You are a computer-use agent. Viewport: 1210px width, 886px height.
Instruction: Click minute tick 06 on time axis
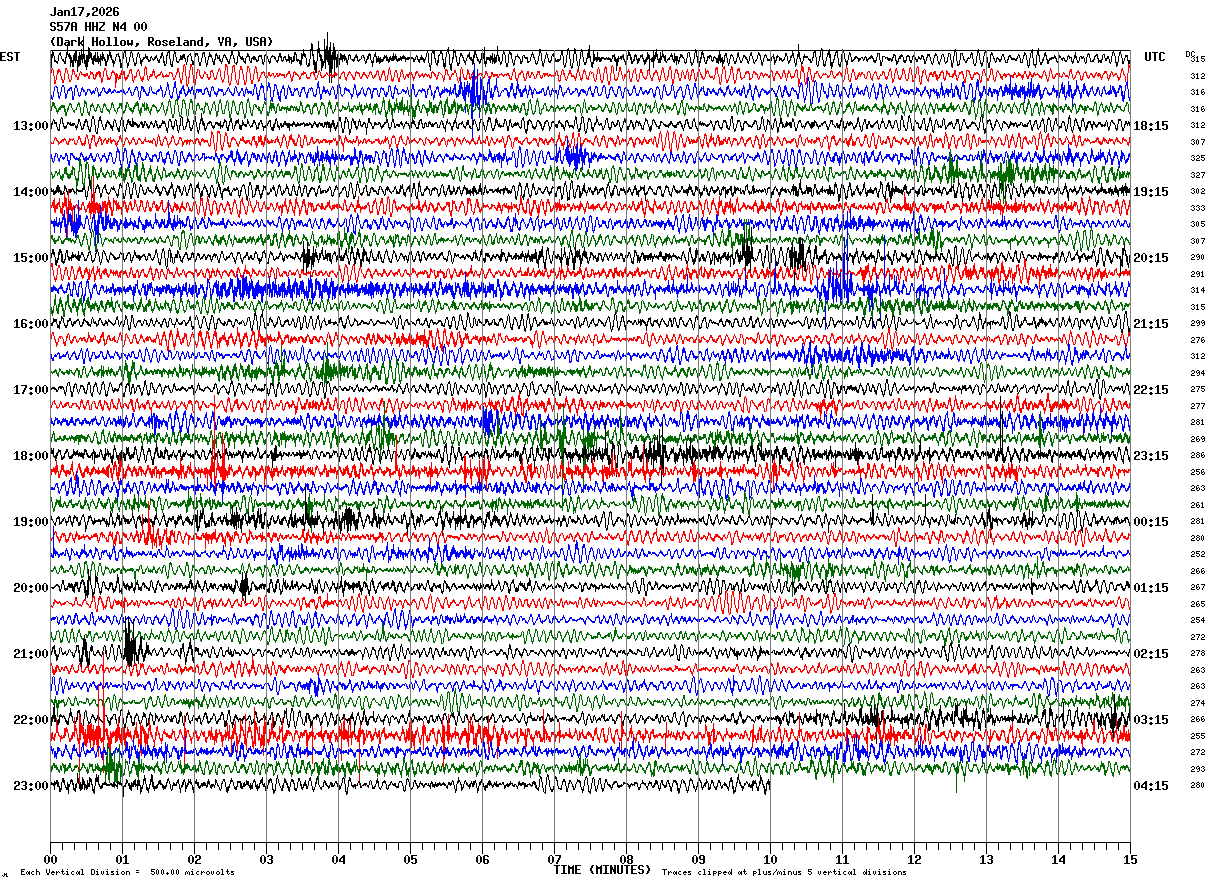[482, 859]
